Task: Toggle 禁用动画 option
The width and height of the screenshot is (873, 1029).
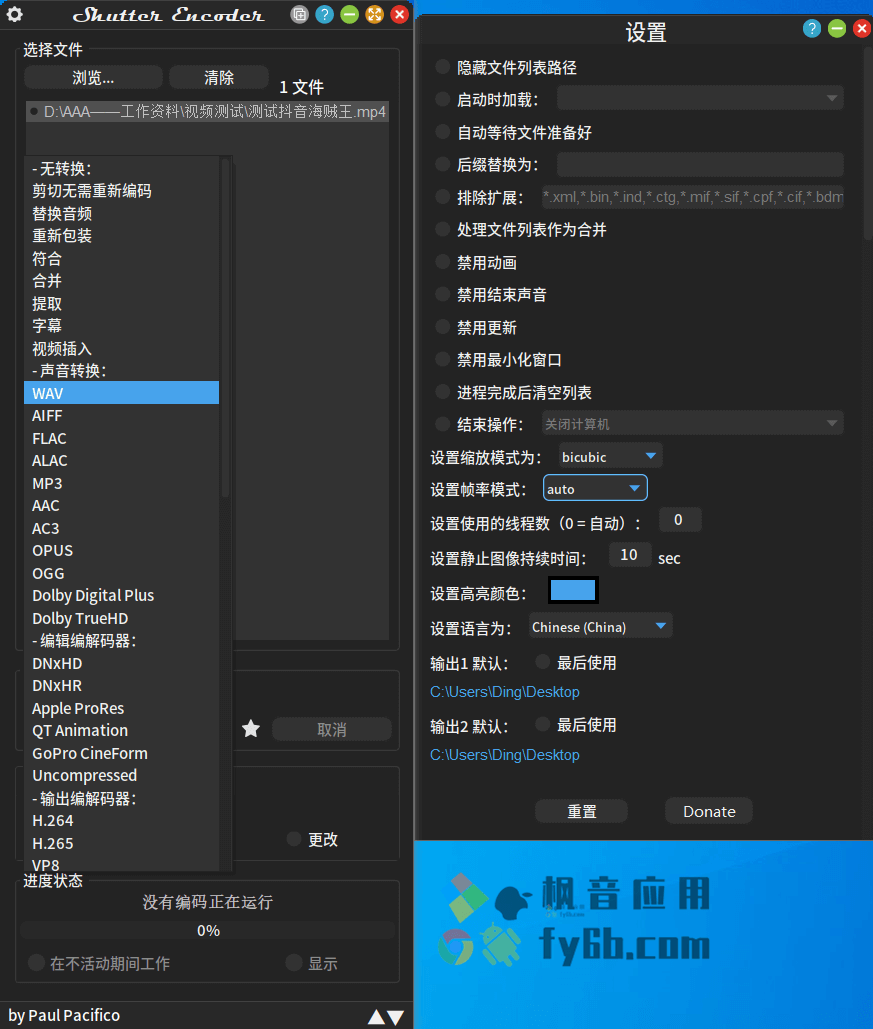Action: (x=442, y=262)
